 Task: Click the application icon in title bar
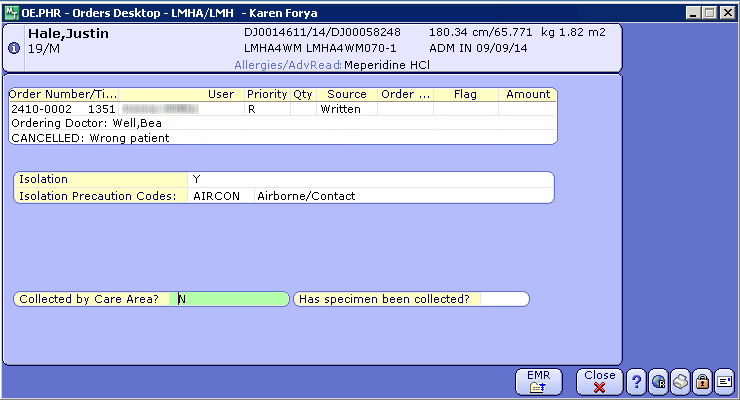pos(11,10)
